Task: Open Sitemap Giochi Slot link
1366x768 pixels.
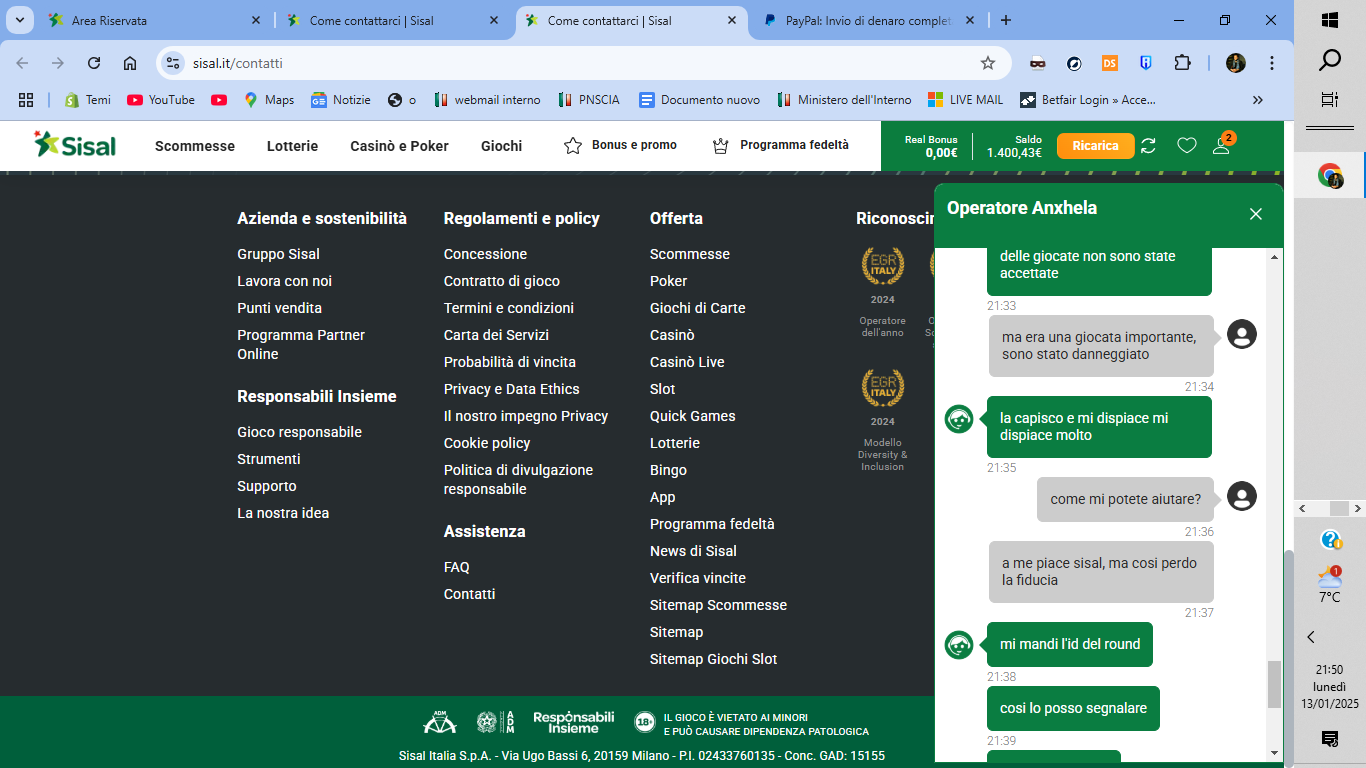Action: click(x=713, y=659)
